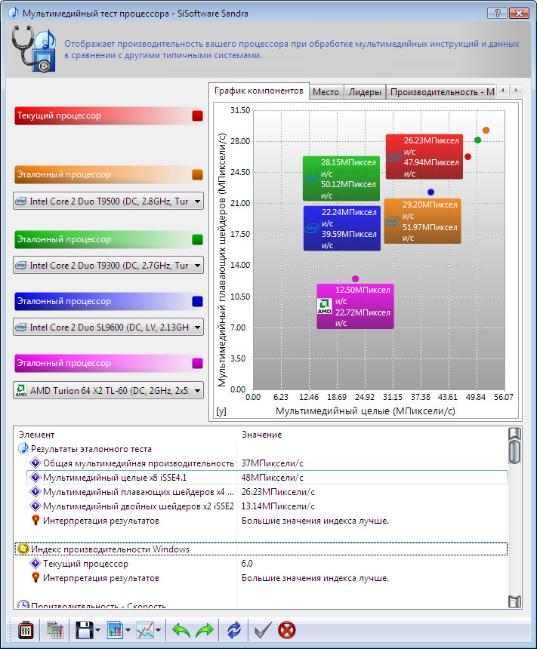Click the orange 29.20МПиксел chart label
Screen dimensions: 537x649
click(x=422, y=221)
